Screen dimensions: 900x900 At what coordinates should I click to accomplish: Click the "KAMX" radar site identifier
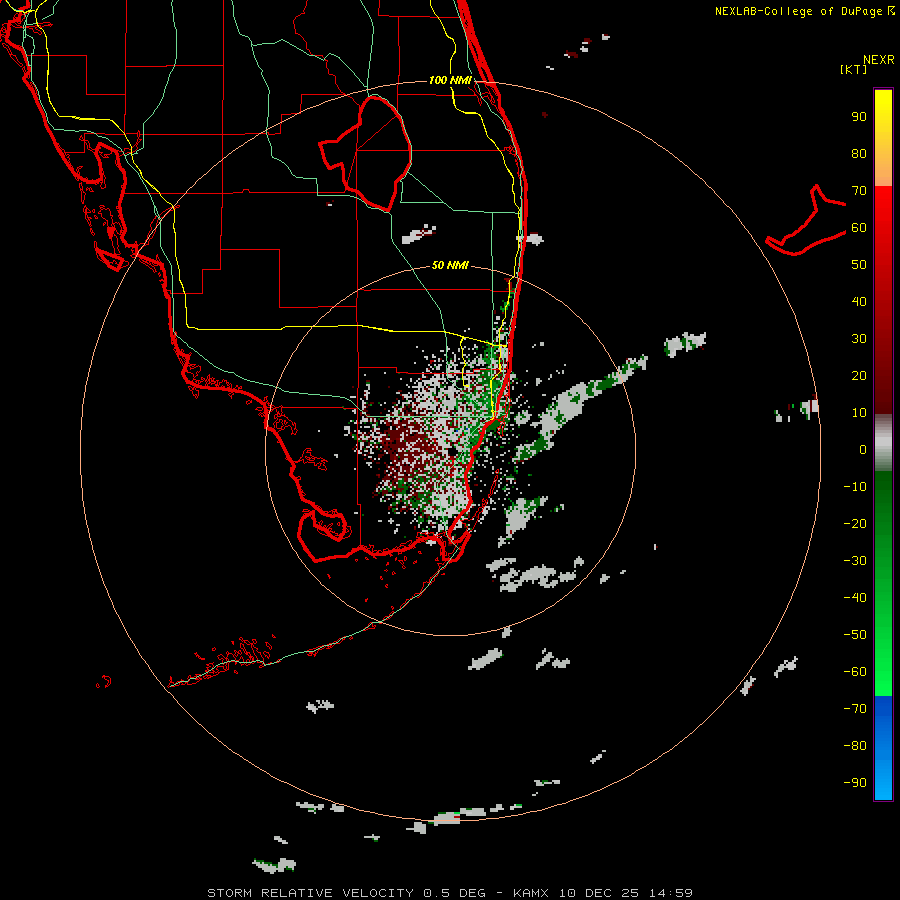coord(530,893)
